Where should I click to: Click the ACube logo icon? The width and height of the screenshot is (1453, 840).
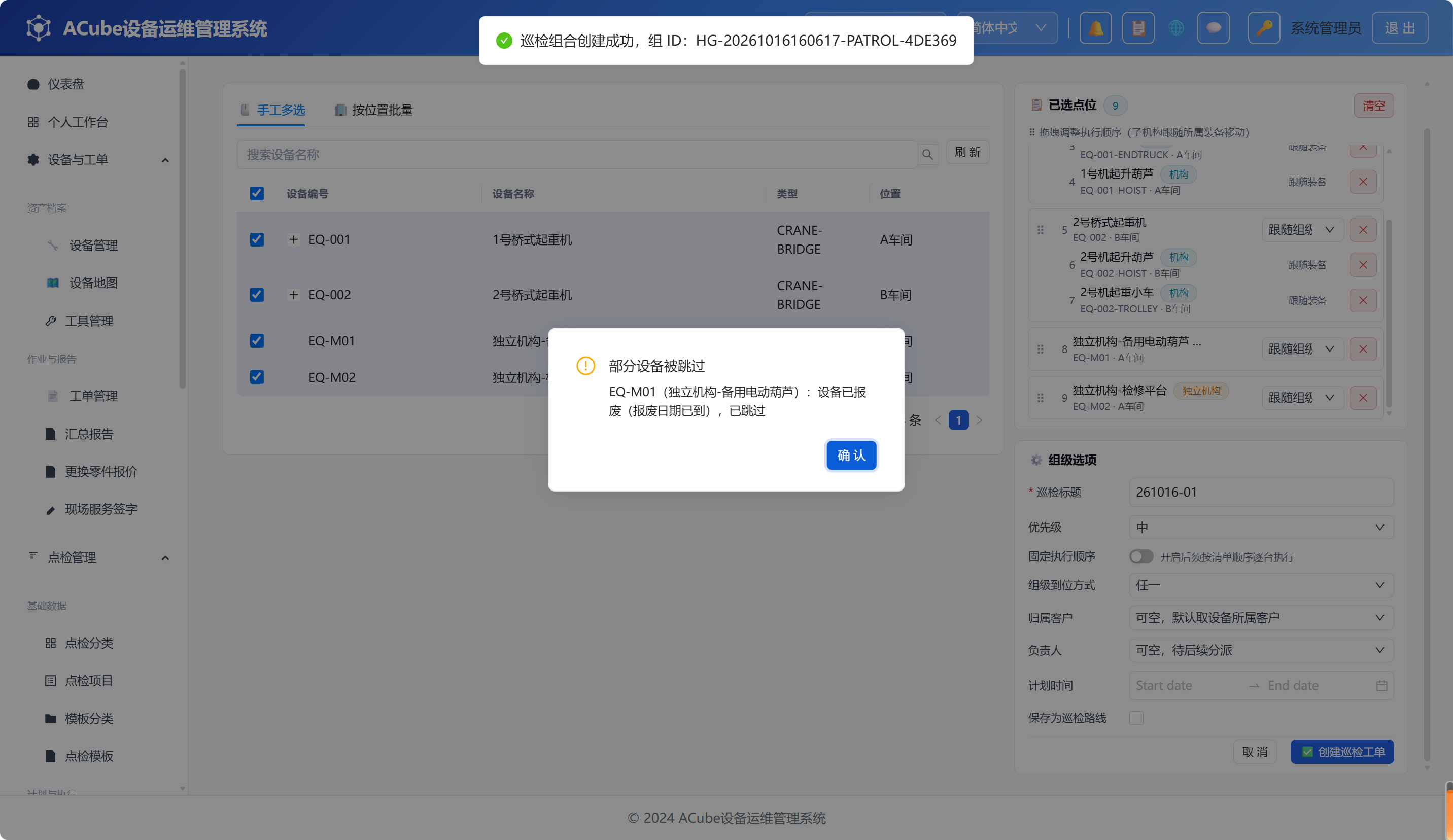(39, 28)
